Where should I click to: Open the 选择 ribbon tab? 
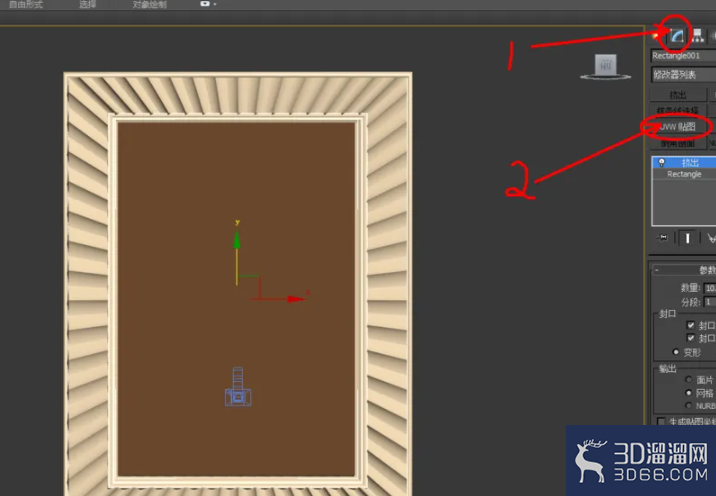88,5
